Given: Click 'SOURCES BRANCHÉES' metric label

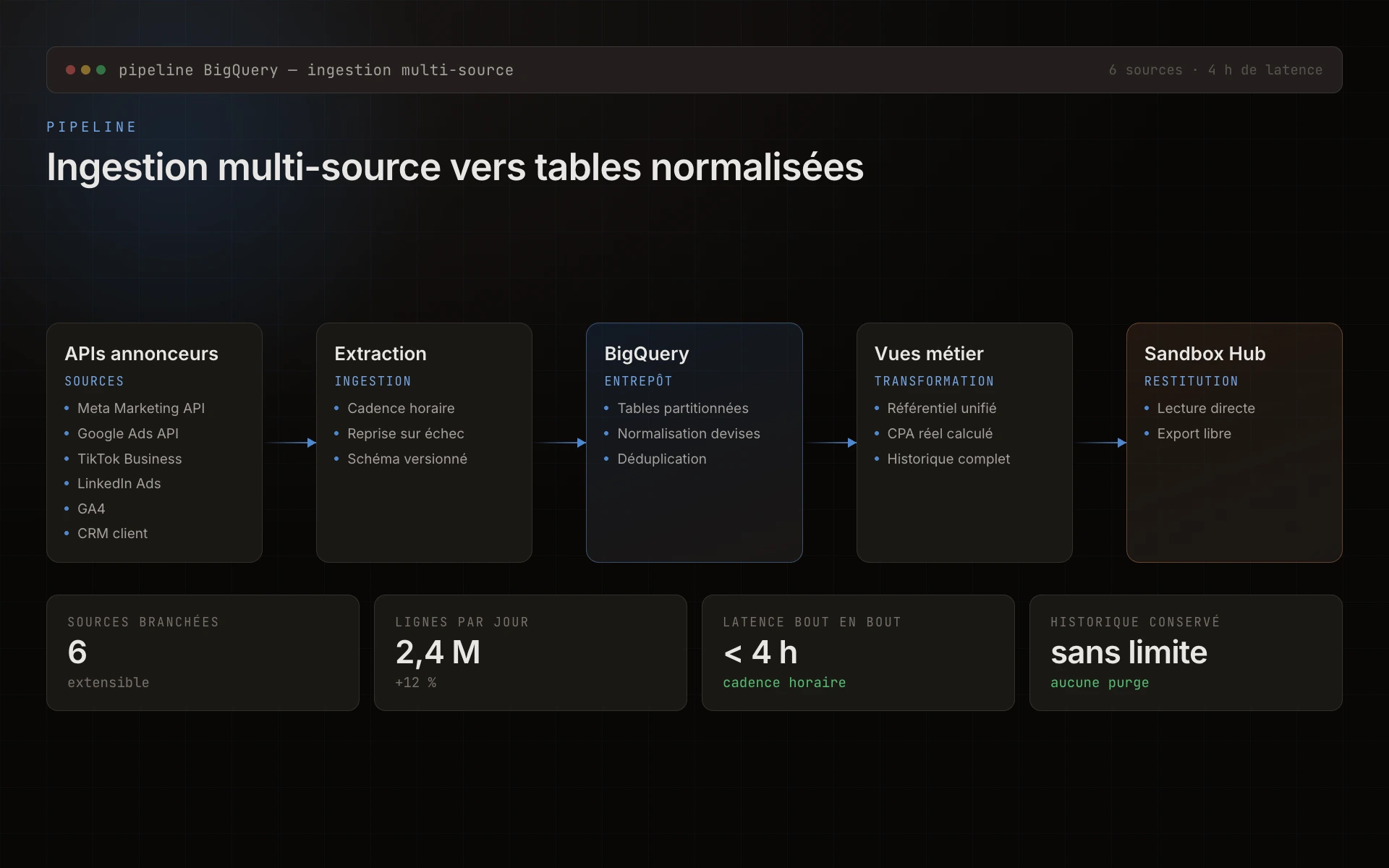Looking at the screenshot, I should [x=143, y=622].
